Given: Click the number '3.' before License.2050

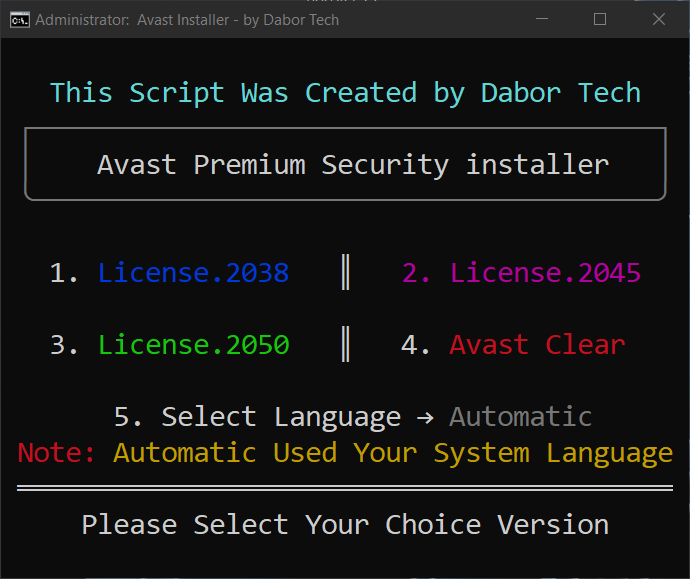Looking at the screenshot, I should point(64,345).
